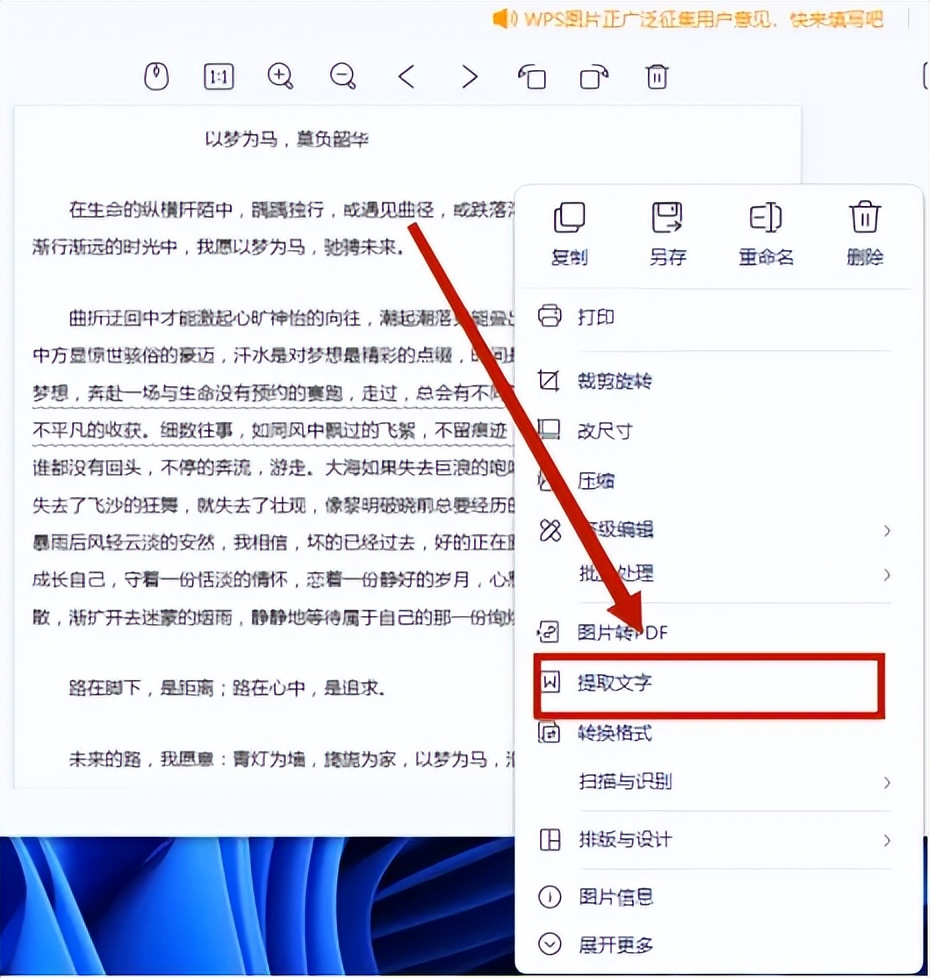The width and height of the screenshot is (930, 978).
Task: Click the 1:1 actual size icon
Action: click(x=217, y=76)
